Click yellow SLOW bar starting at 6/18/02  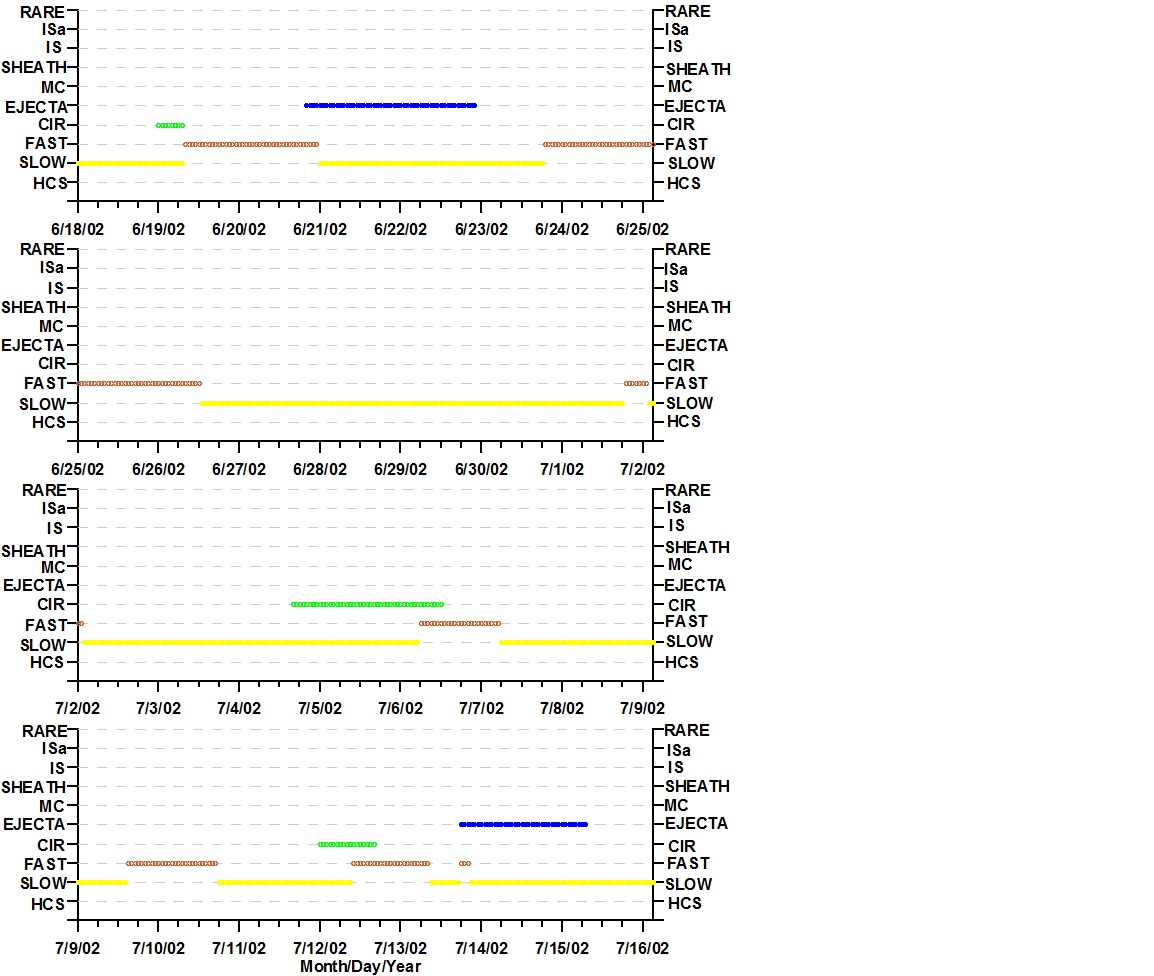tap(131, 163)
